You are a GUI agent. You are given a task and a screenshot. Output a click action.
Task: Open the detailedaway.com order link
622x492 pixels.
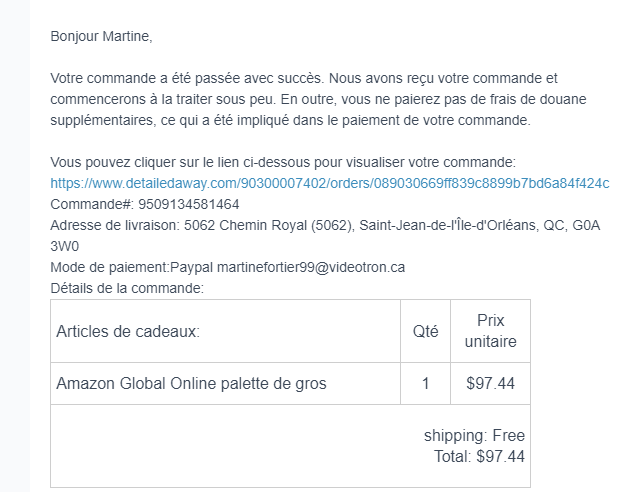[329, 183]
